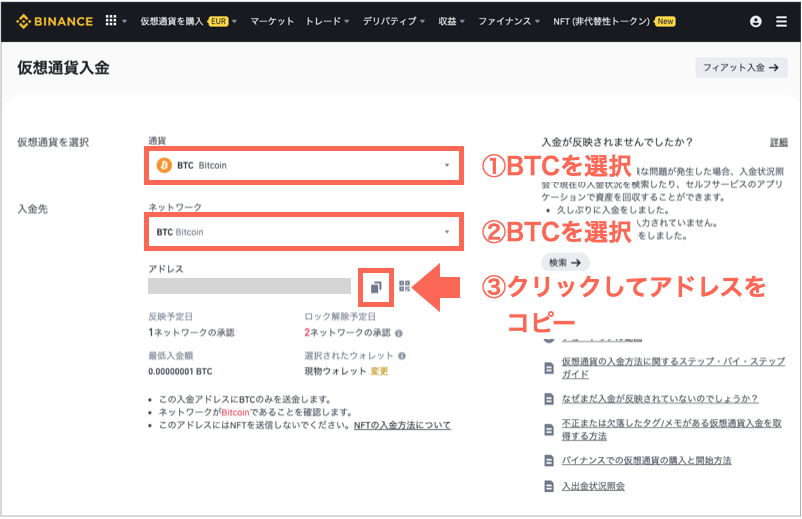Open なぜまだ入金が反映されていないのでしょうか link
The width and height of the screenshot is (802, 519).
click(660, 399)
